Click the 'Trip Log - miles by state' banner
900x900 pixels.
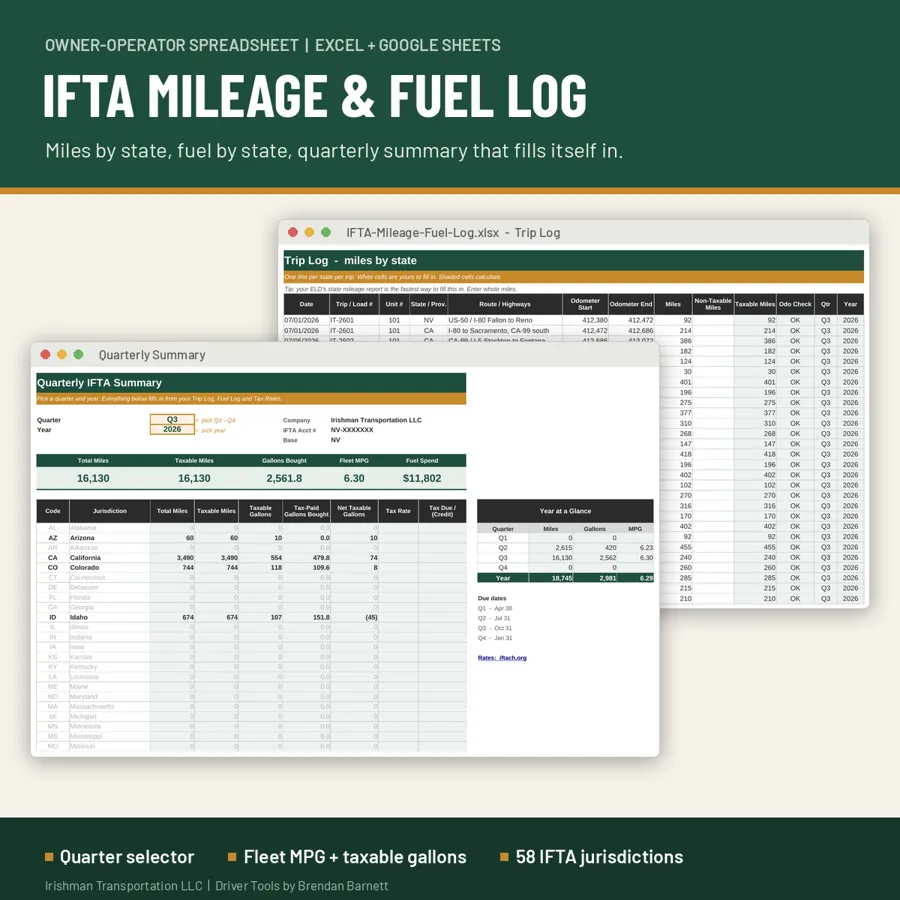coord(574,261)
